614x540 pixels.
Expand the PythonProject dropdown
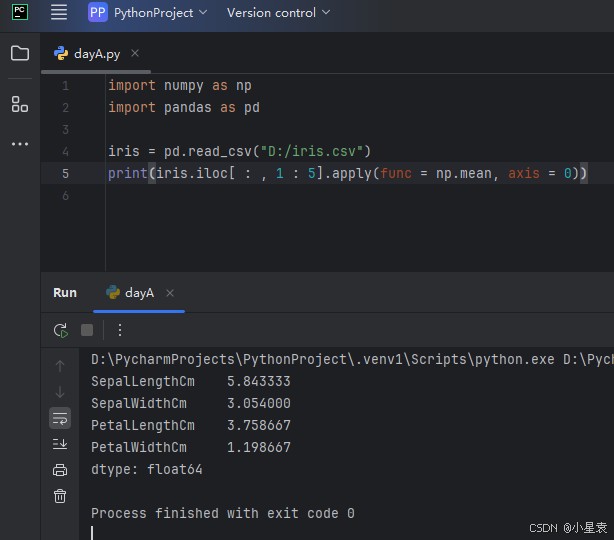[x=148, y=13]
